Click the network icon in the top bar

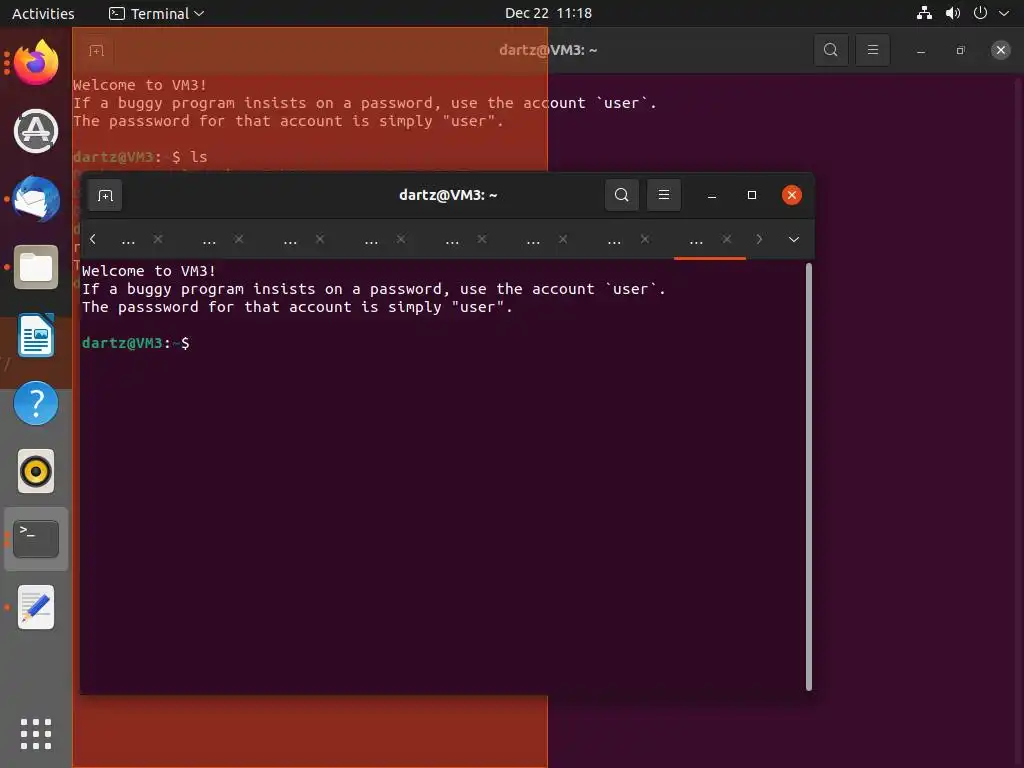924,13
